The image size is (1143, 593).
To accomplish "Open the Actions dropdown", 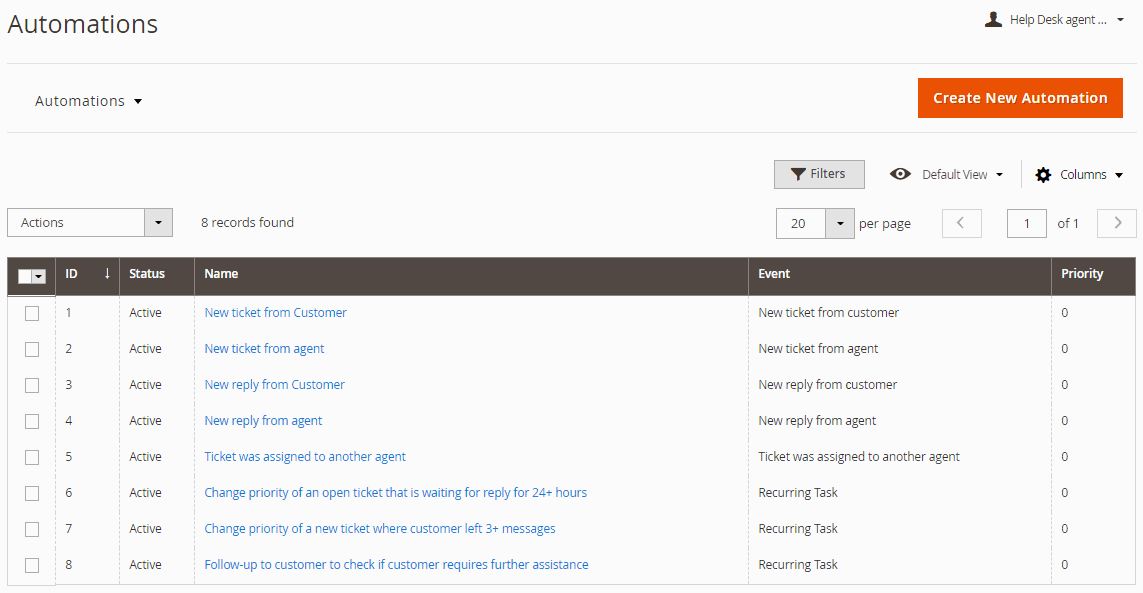I will tap(89, 223).
